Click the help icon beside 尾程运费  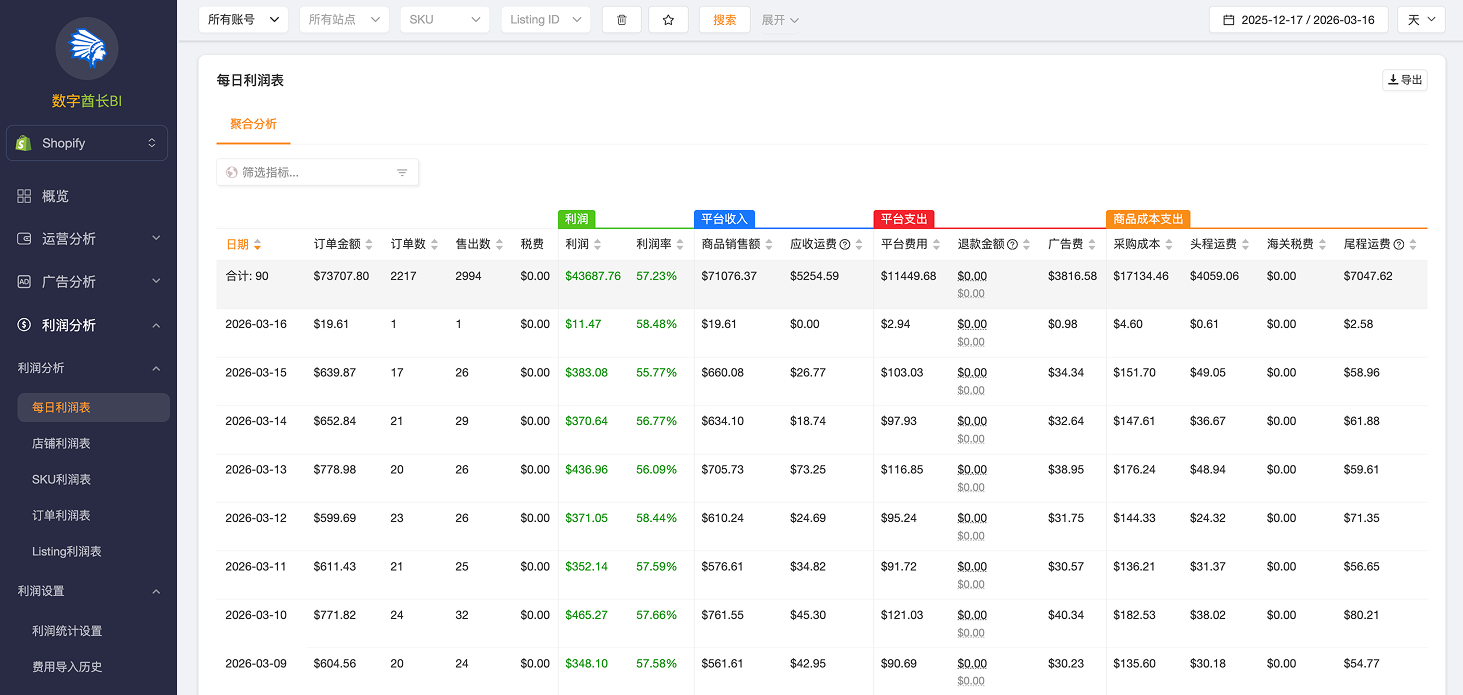[1398, 245]
